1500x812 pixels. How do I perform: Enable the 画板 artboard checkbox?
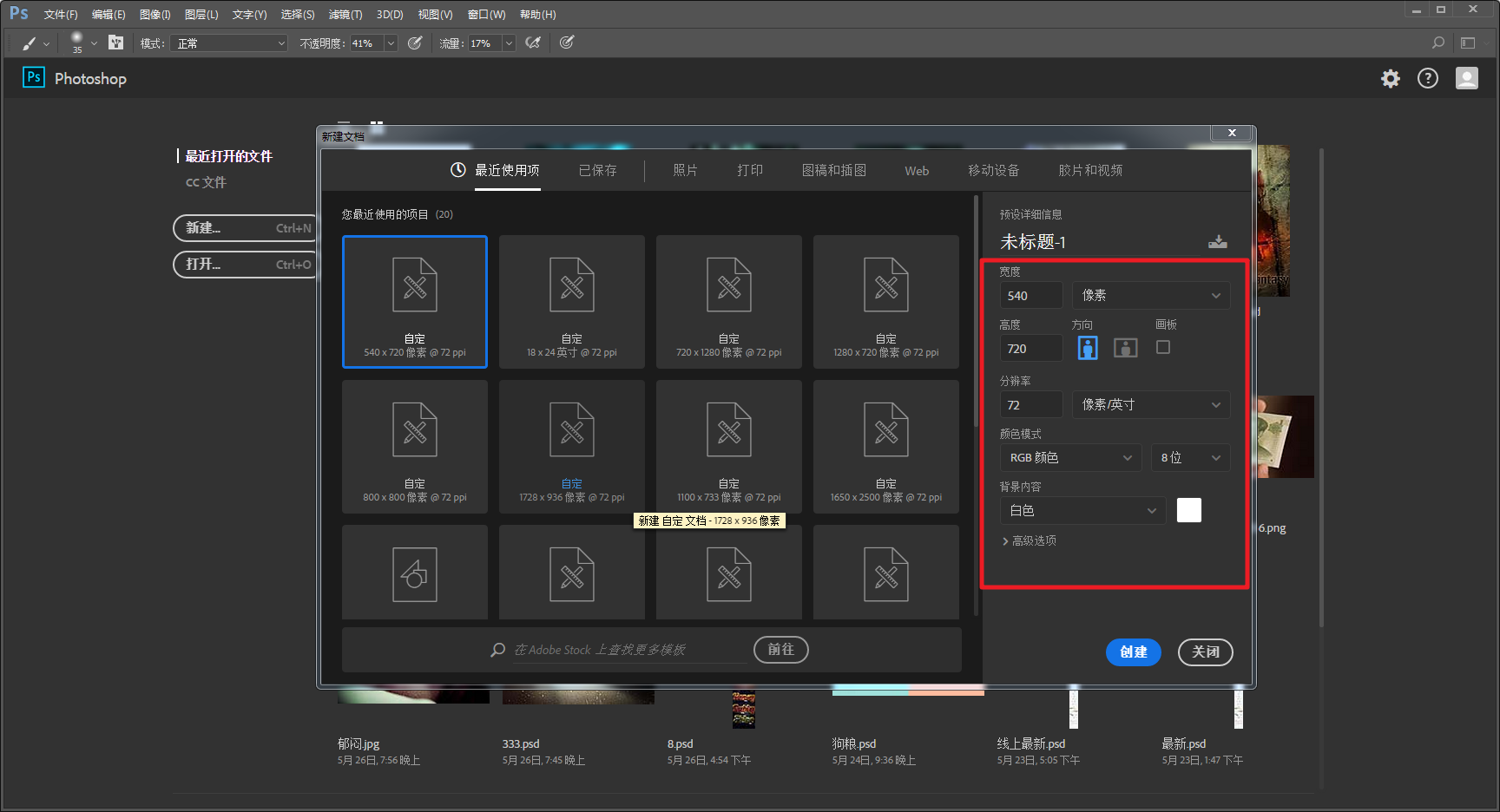click(1163, 347)
